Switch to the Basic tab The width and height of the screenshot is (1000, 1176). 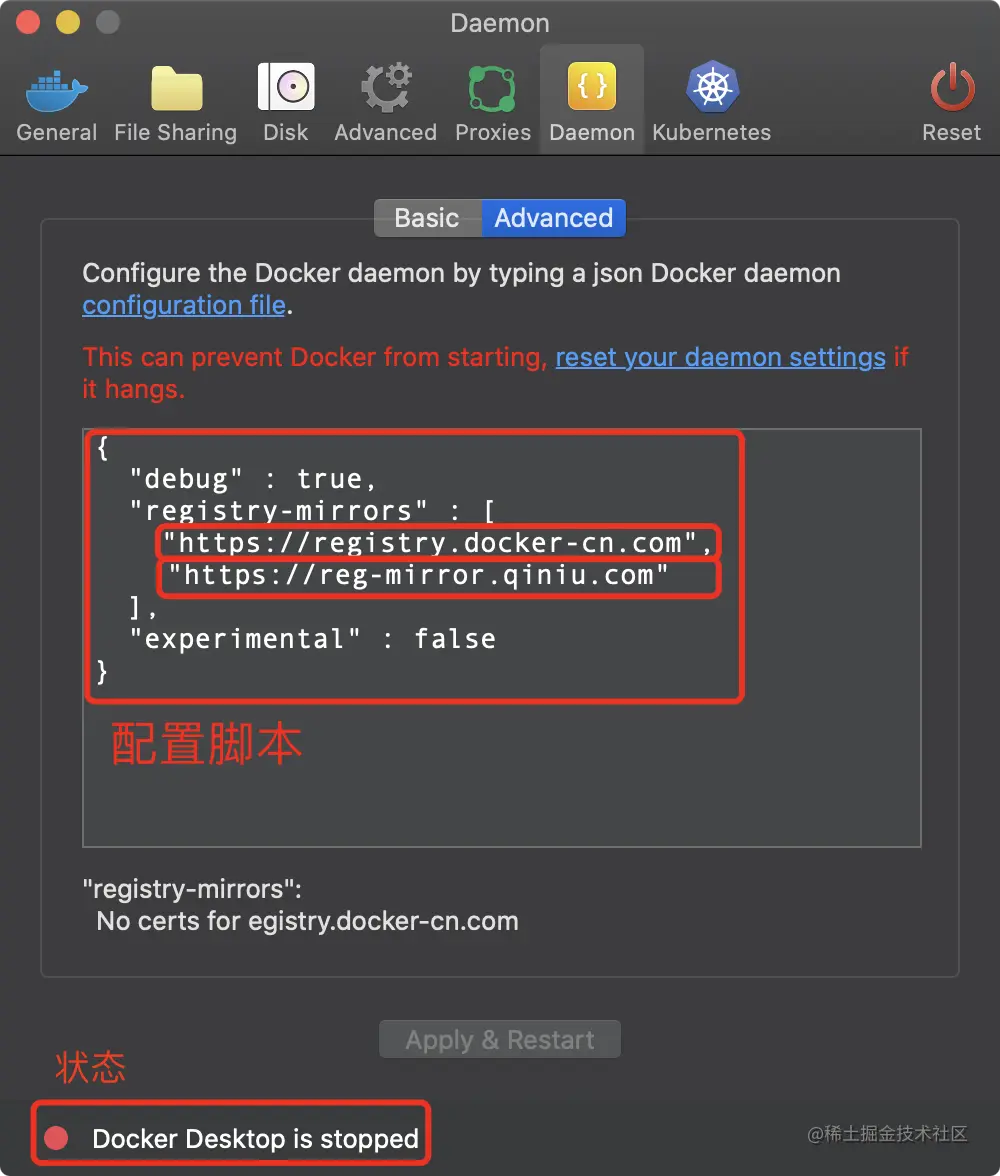427,218
